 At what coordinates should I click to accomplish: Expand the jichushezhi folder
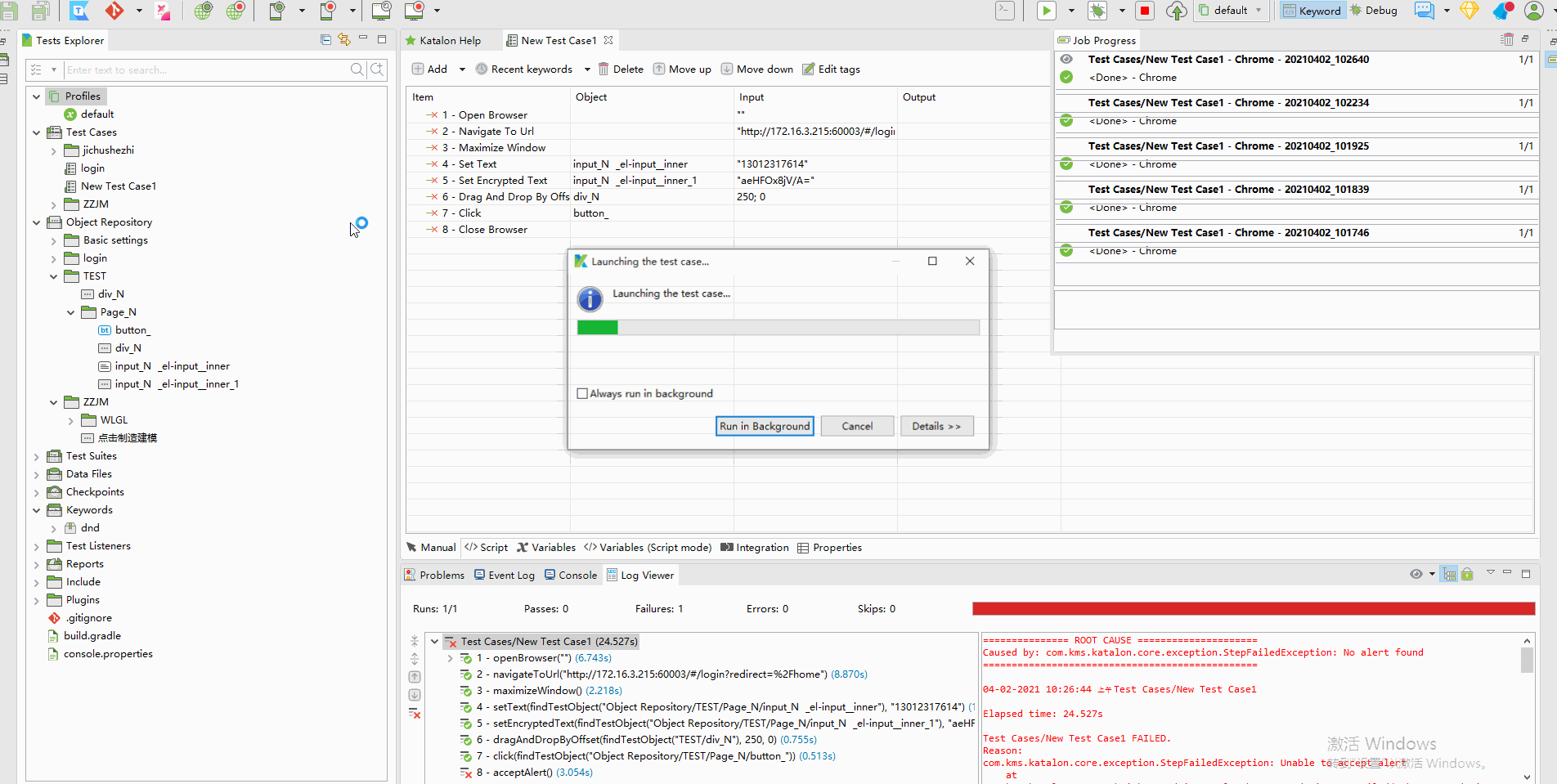tap(53, 150)
